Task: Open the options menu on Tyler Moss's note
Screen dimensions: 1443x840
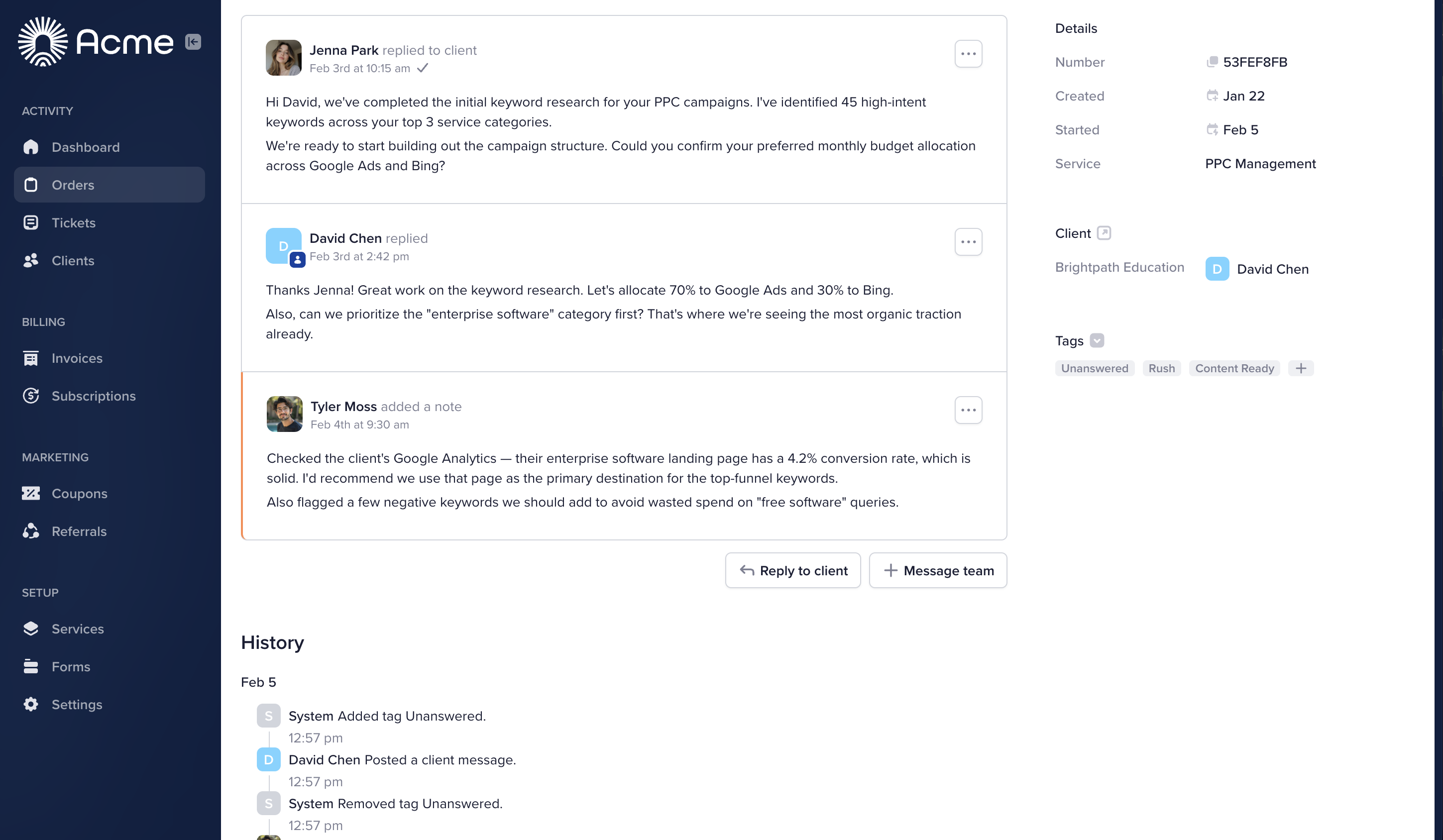Action: (x=968, y=410)
